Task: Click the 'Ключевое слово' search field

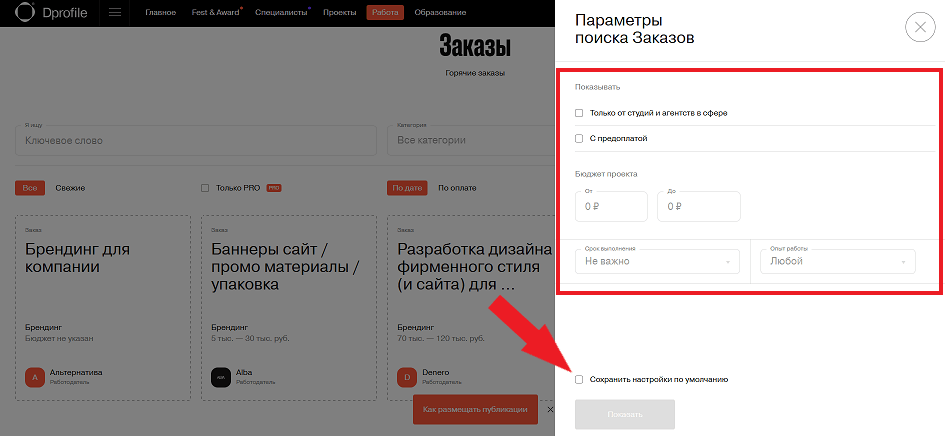Action: coord(196,140)
